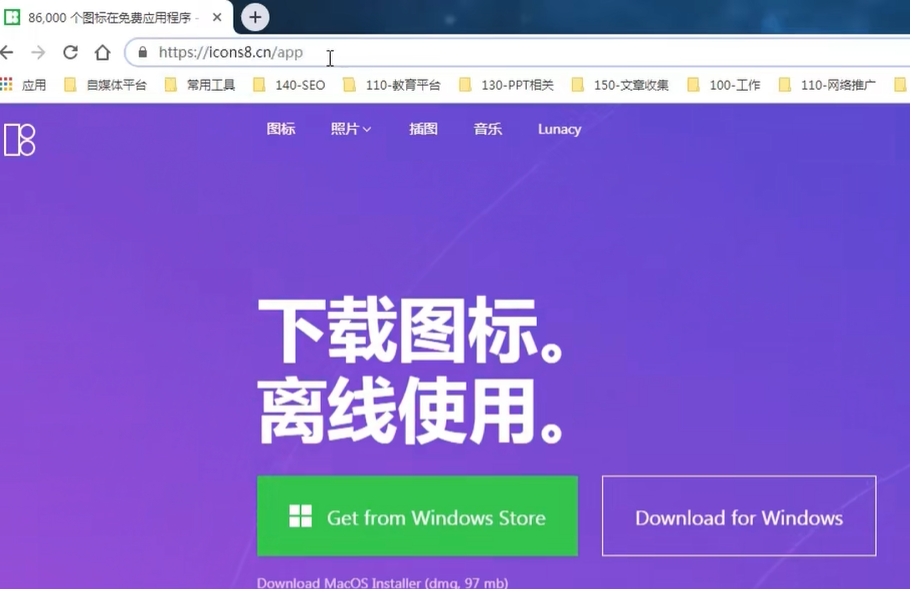Open the 100-工作 bookmark folder
910x589 pixels.
tap(723, 85)
